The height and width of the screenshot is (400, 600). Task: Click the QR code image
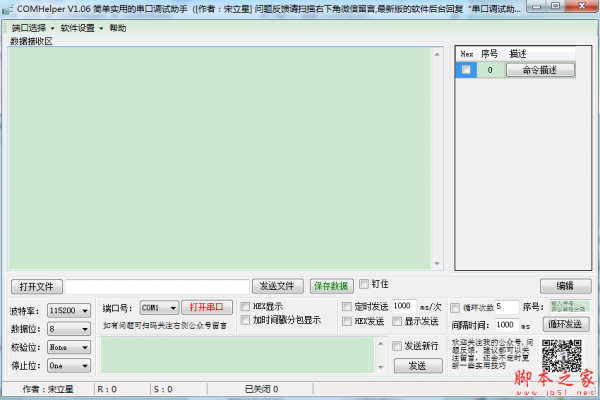click(x=562, y=355)
